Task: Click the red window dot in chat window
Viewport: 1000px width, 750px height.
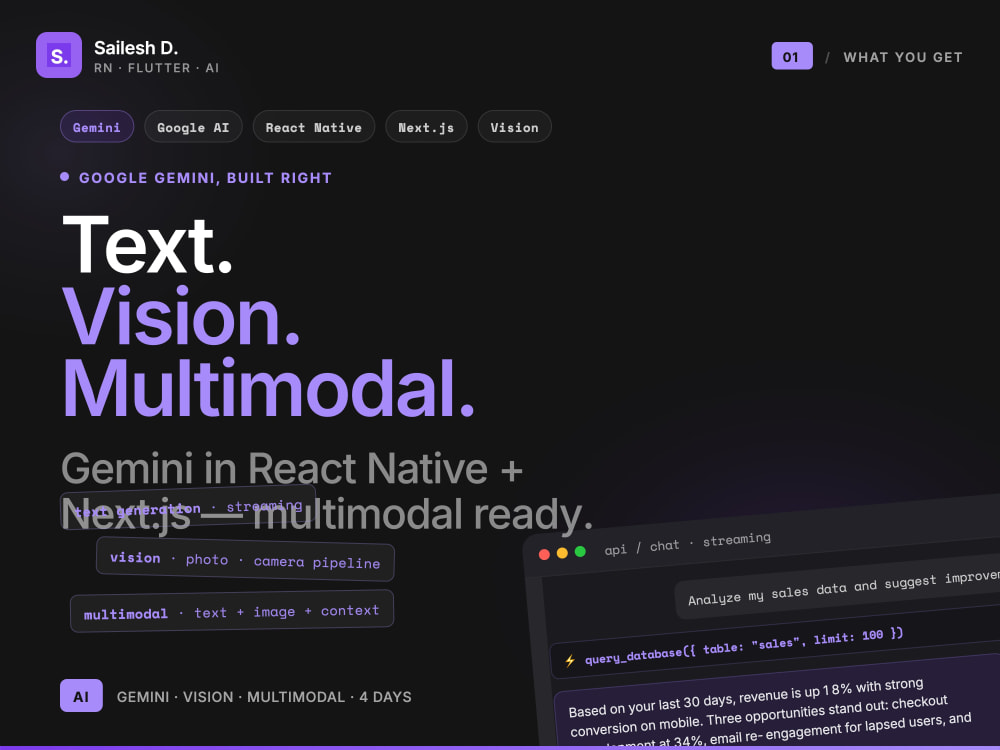Action: point(544,554)
